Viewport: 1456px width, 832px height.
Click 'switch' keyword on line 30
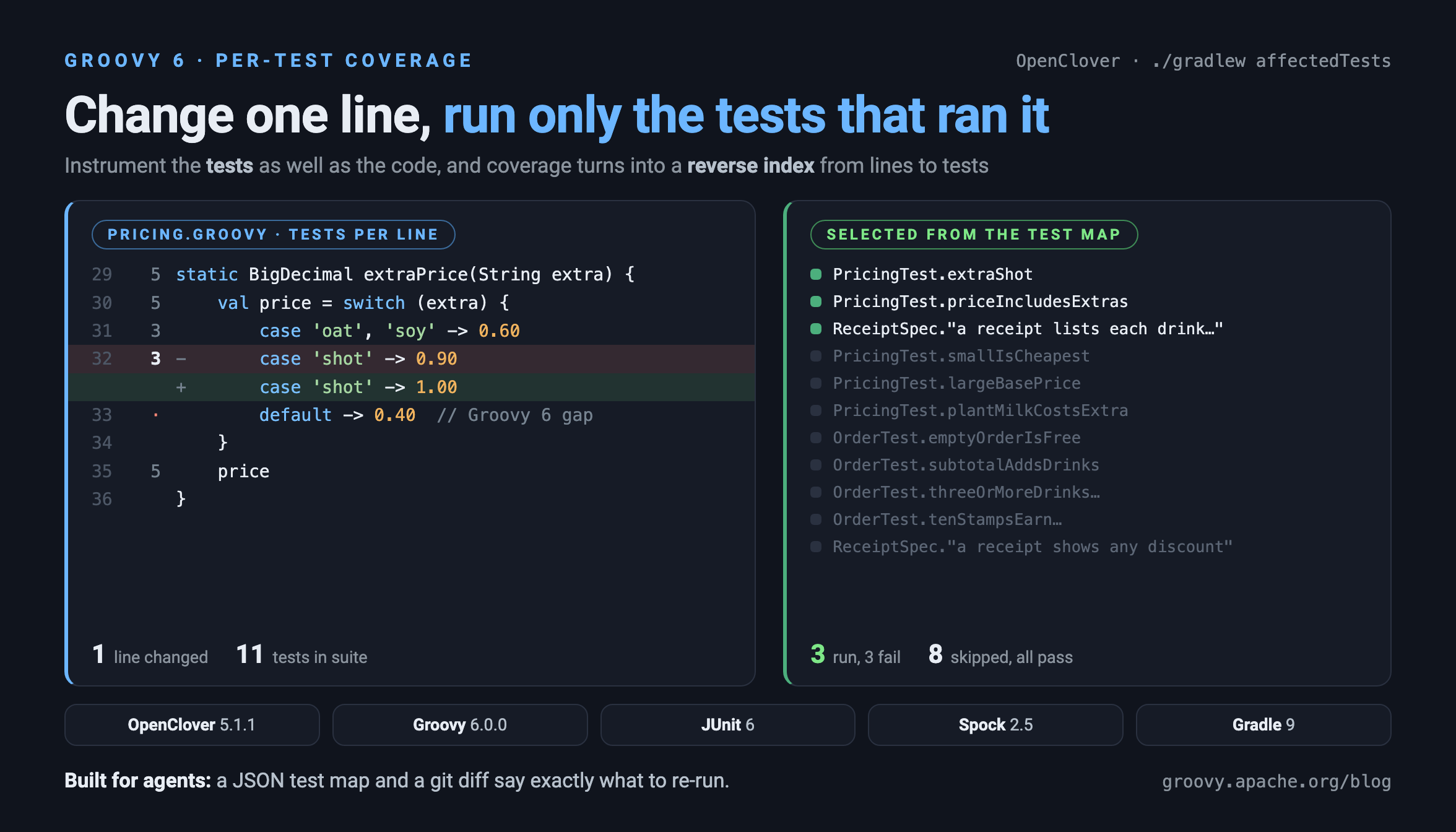pos(374,303)
